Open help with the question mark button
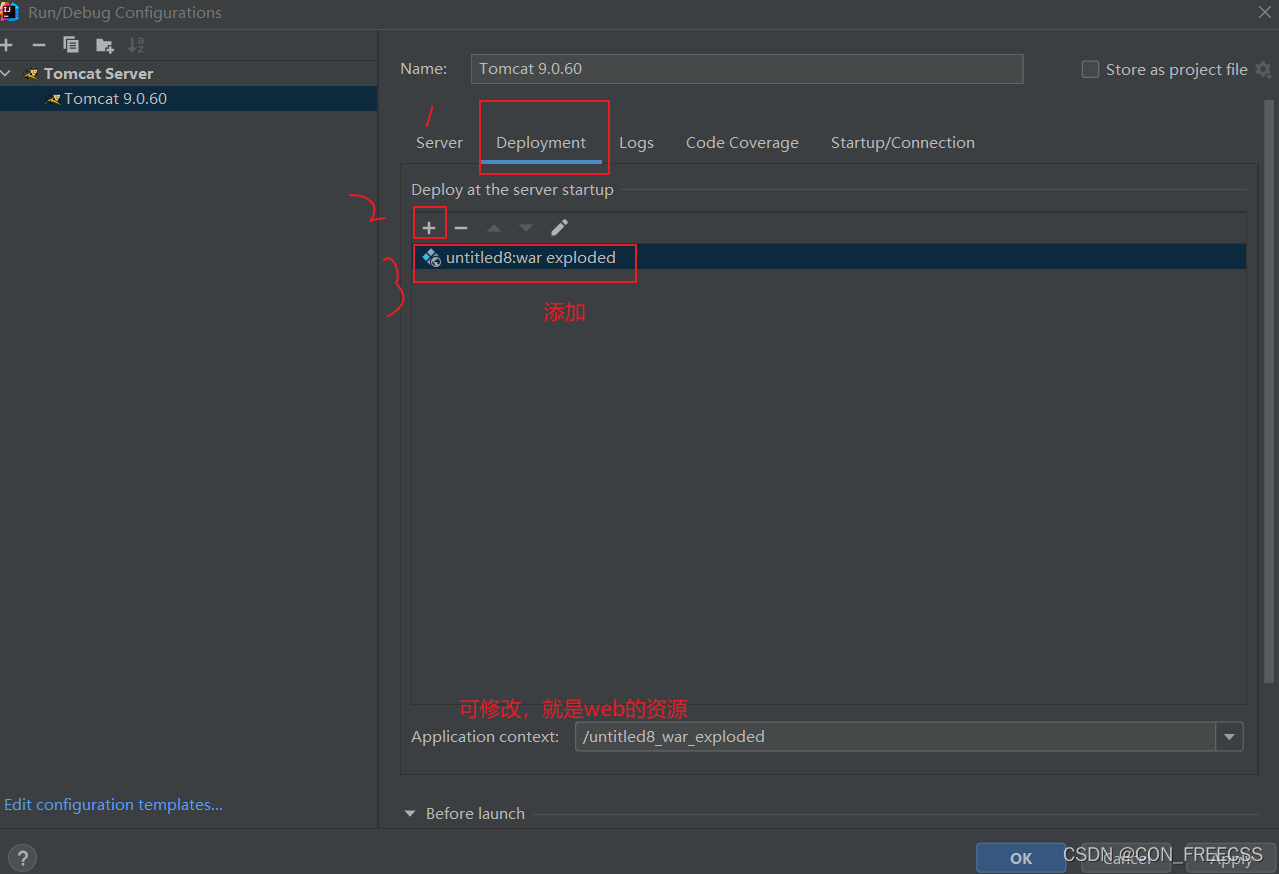 (21, 857)
